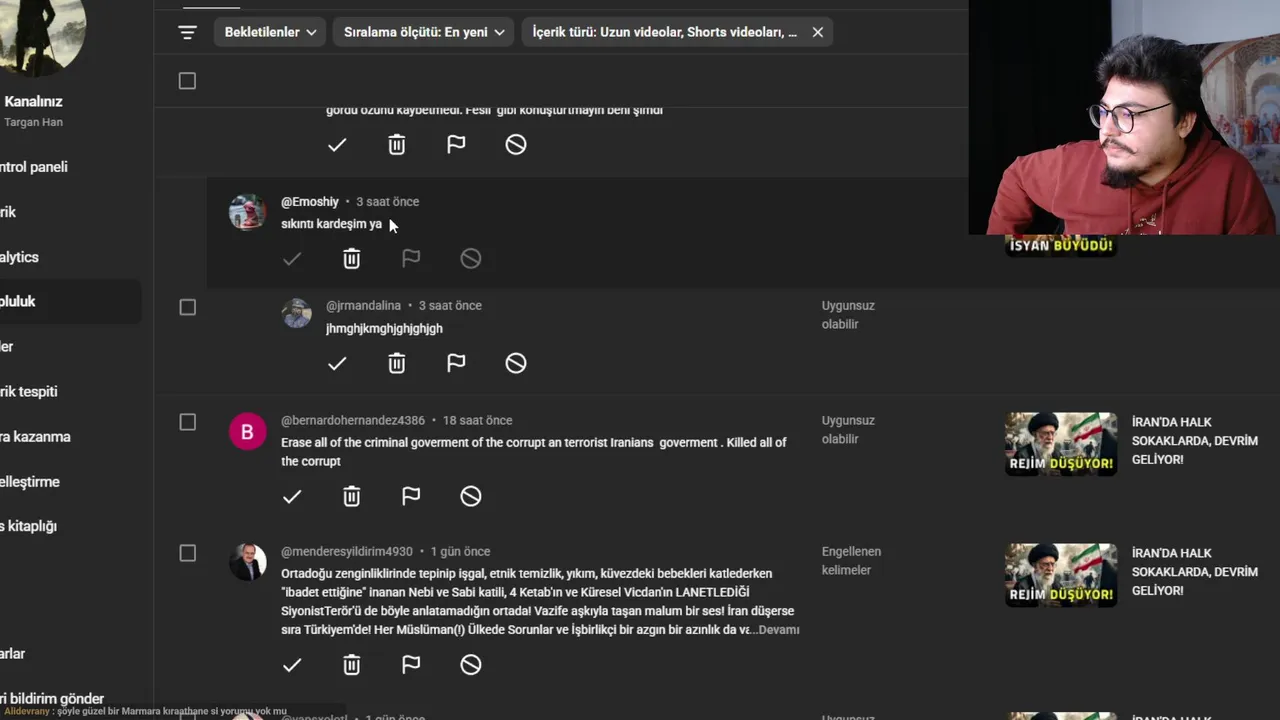Click Engellenen kelimeler label
Image resolution: width=1280 pixels, height=720 pixels.
[851, 561]
